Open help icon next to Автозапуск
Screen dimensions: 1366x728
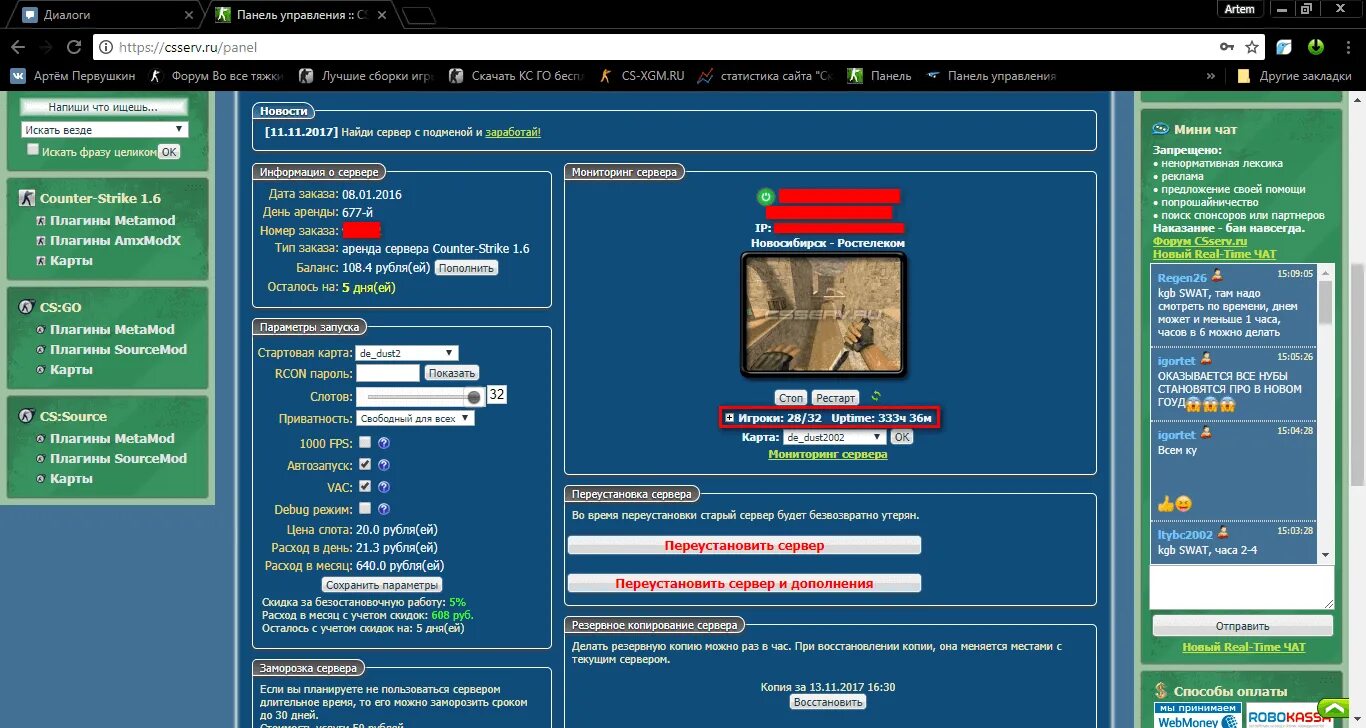click(x=384, y=465)
